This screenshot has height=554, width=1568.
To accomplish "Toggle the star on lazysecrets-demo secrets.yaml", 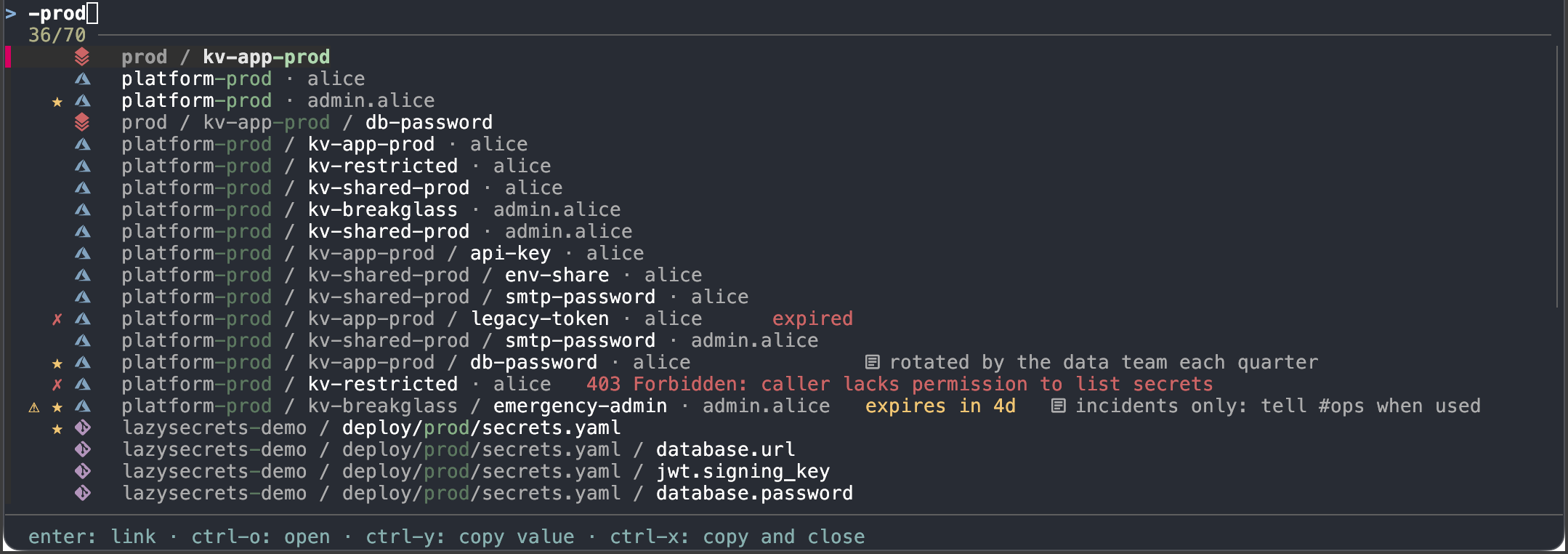I will click(57, 429).
